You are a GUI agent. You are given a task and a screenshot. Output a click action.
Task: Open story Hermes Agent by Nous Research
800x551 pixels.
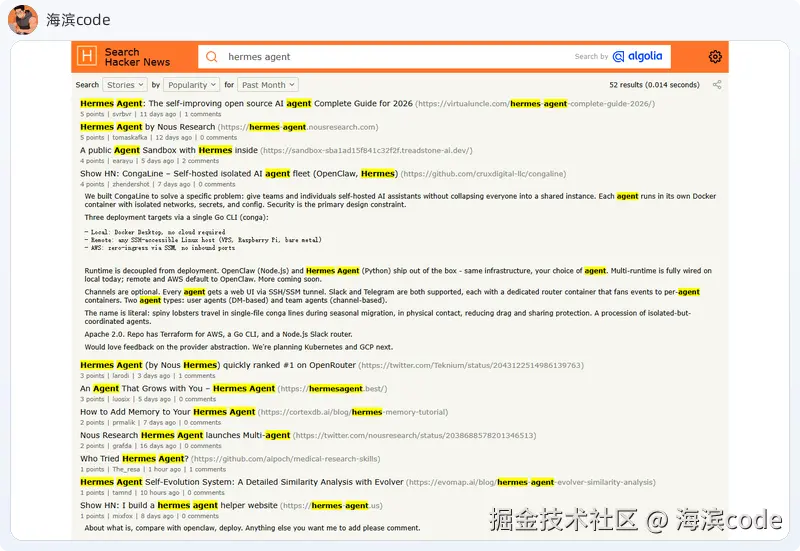pyautogui.click(x=147, y=127)
